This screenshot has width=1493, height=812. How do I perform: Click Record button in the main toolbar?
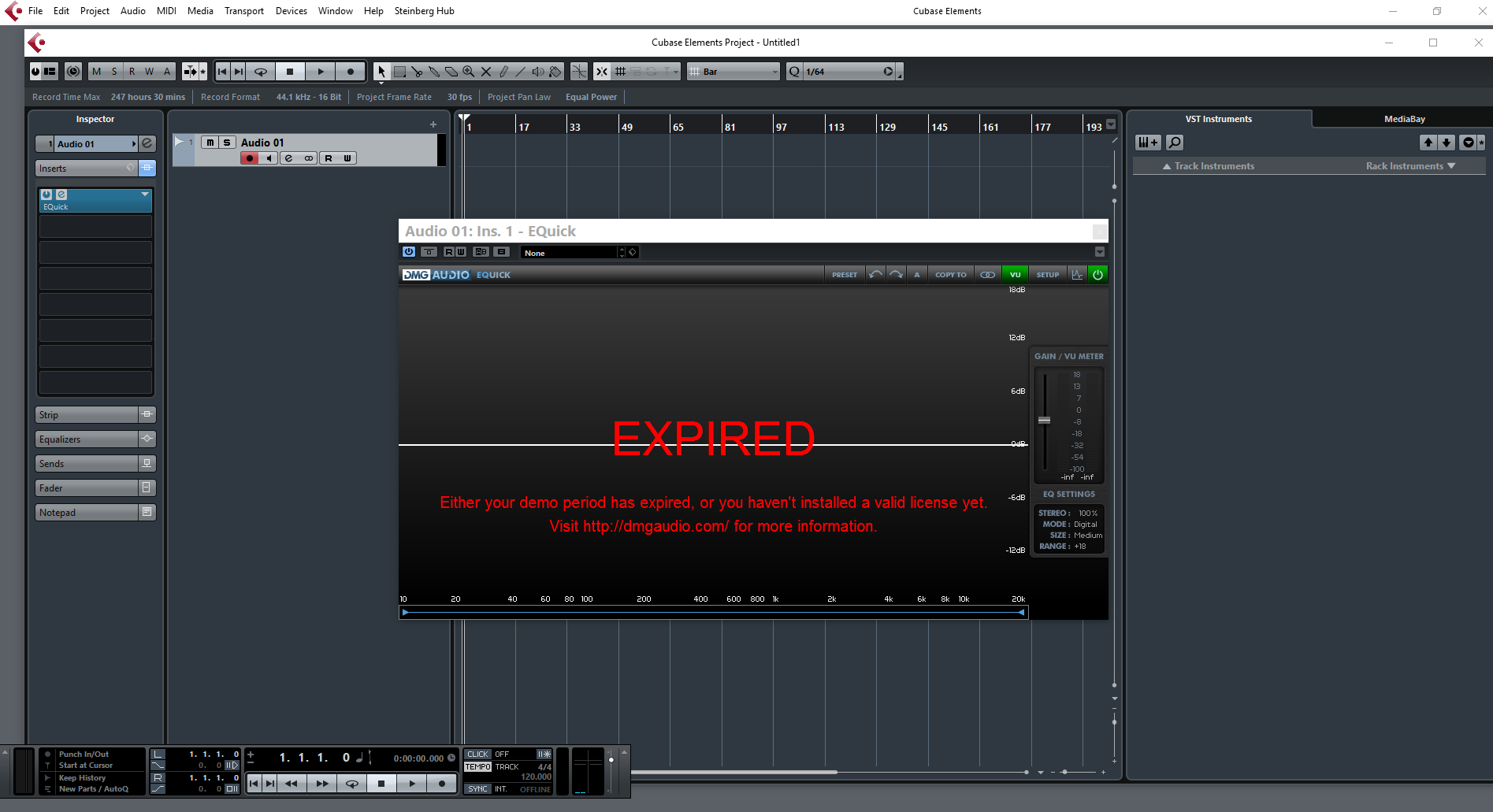351,72
